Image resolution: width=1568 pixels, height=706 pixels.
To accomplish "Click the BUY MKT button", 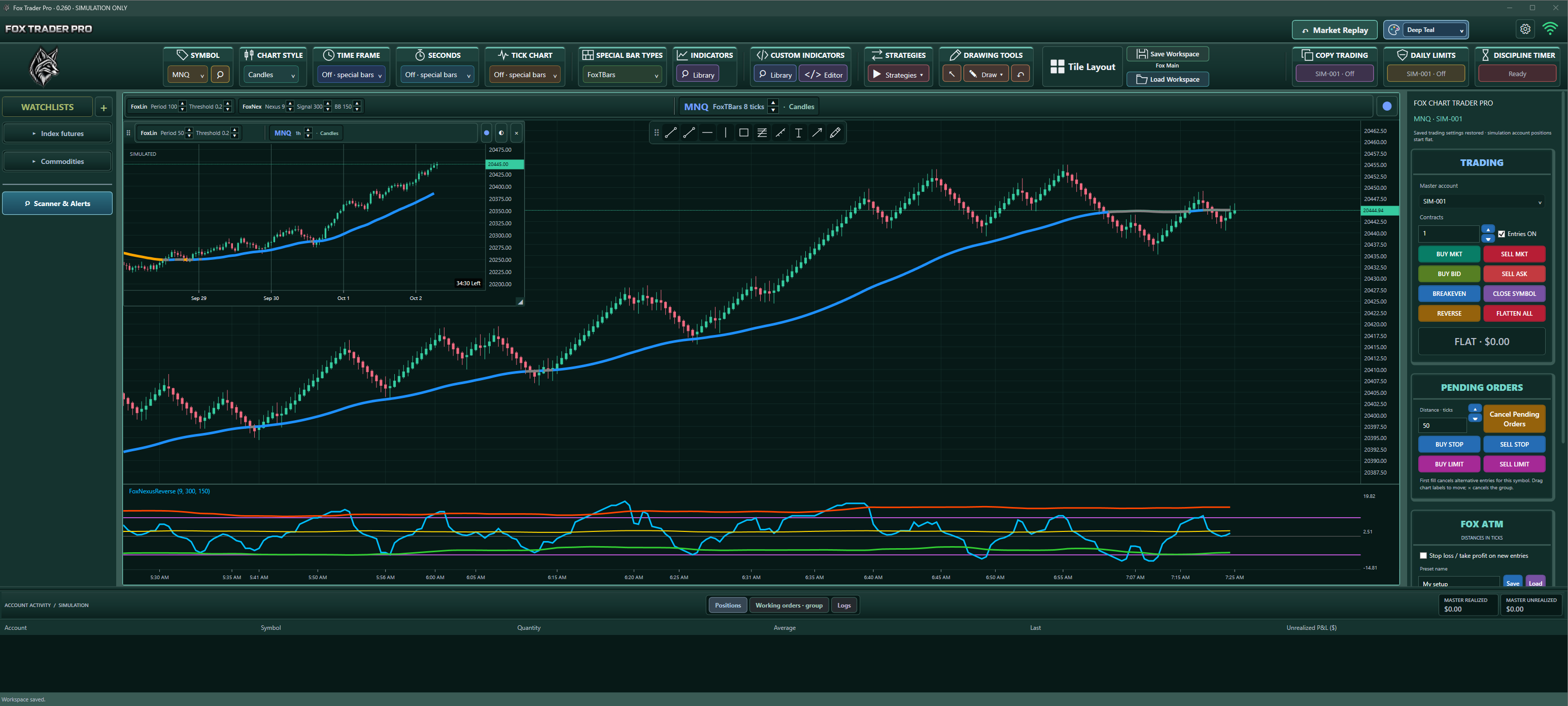I will coord(1449,254).
